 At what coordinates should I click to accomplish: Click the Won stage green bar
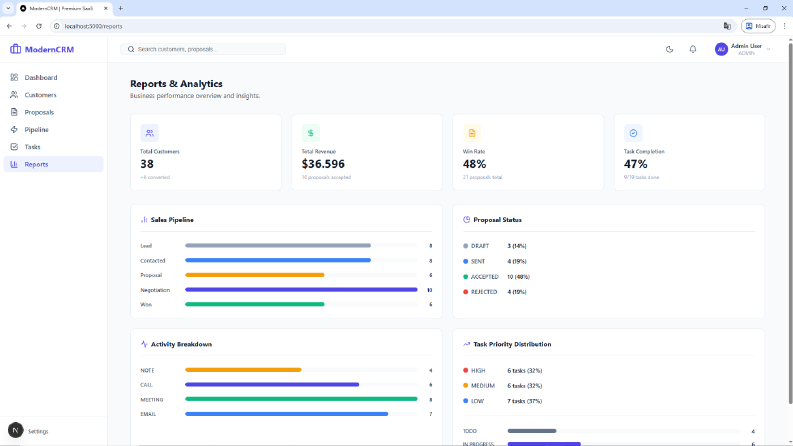click(x=255, y=304)
